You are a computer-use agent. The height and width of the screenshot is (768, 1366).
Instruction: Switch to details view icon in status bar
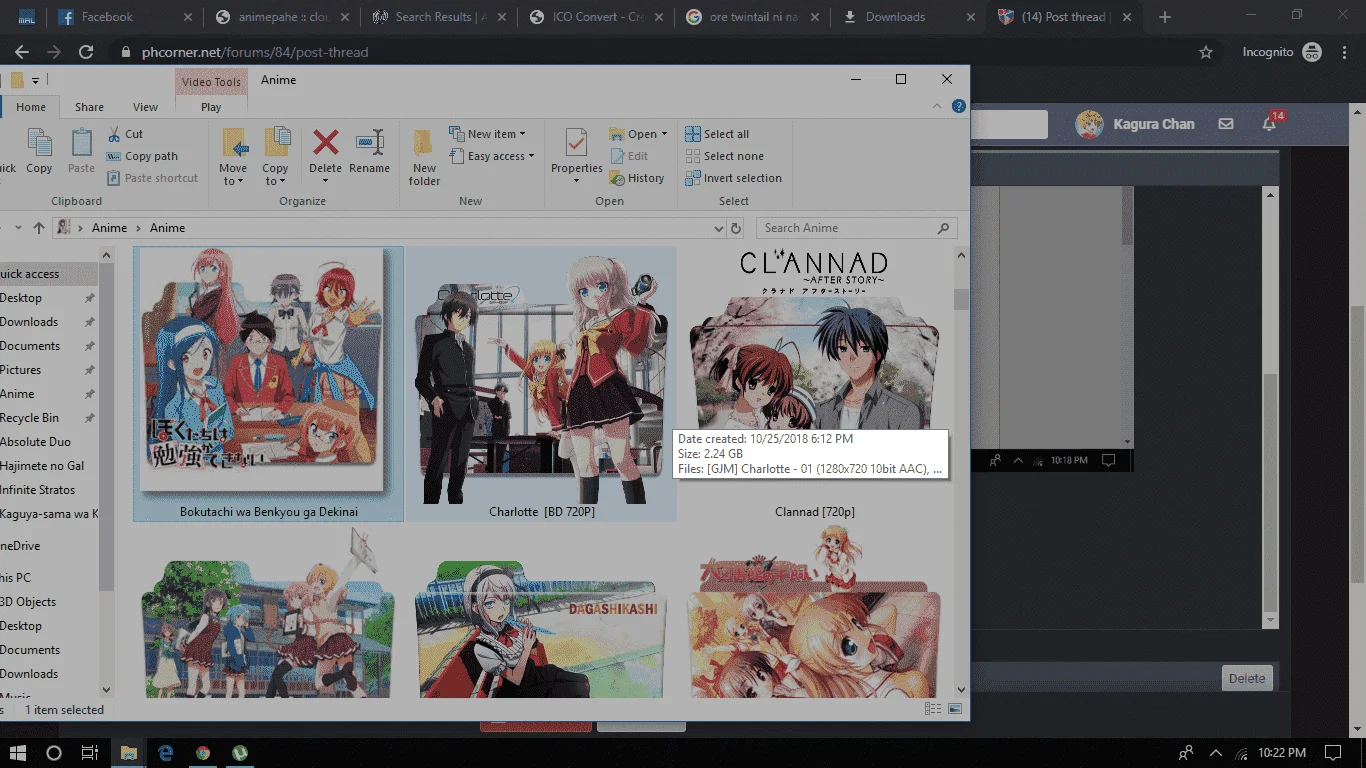(932, 709)
